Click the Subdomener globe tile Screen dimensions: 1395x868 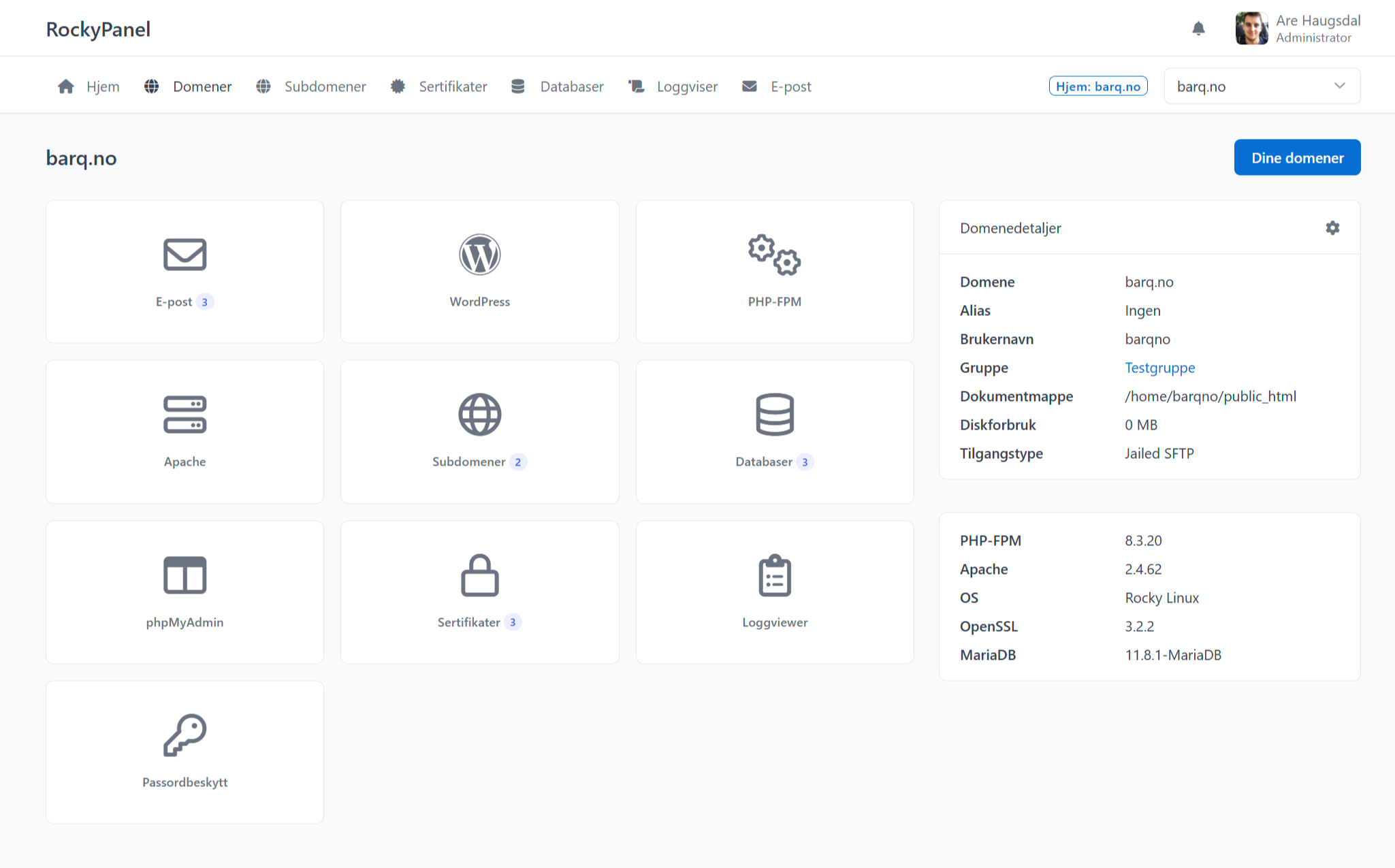479,415
